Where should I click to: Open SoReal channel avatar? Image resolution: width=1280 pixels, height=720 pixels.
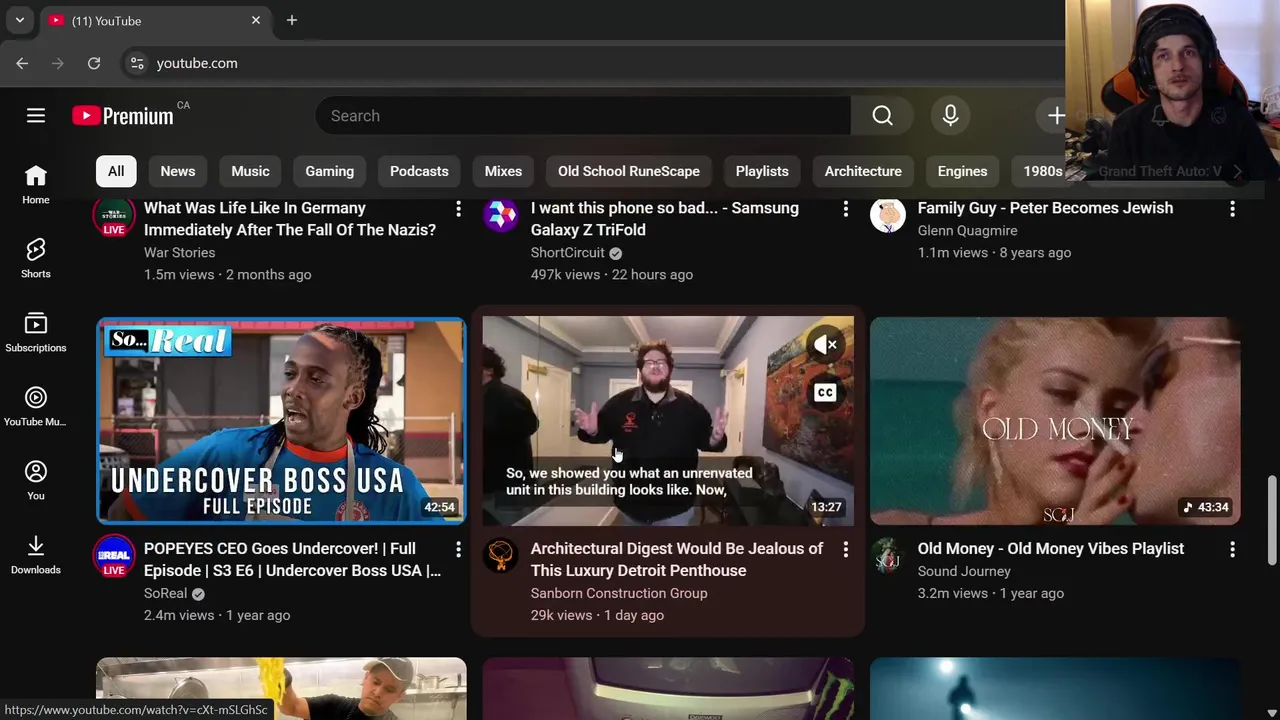tap(114, 556)
